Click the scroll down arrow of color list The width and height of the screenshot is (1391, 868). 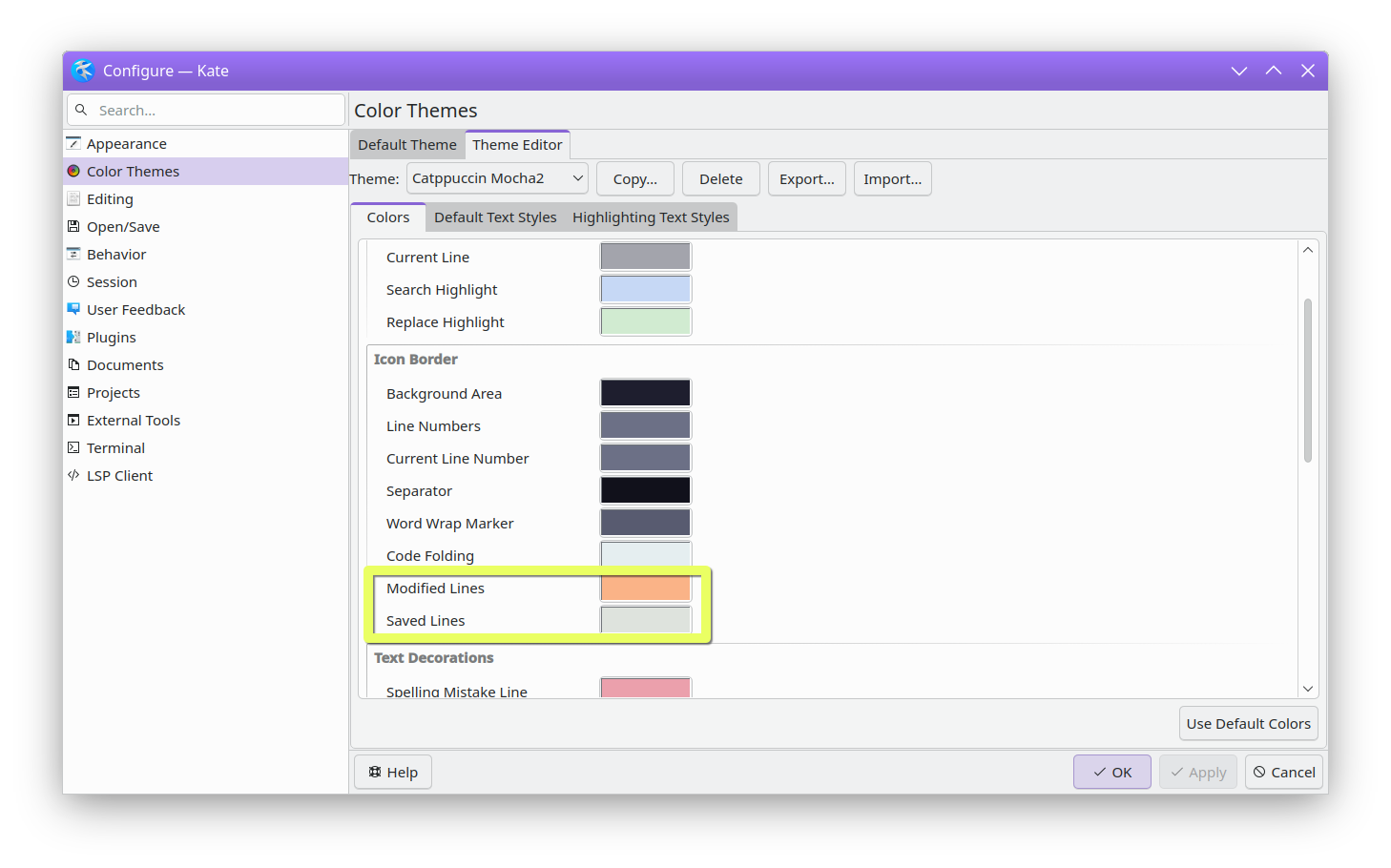[x=1308, y=689]
